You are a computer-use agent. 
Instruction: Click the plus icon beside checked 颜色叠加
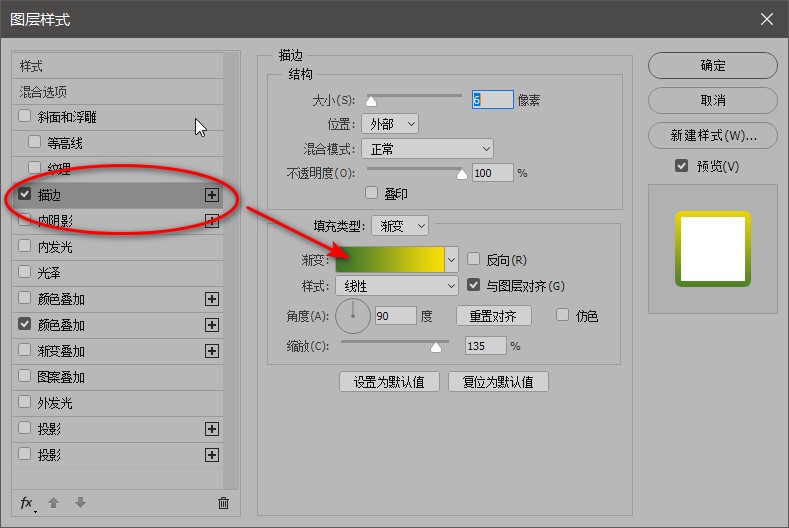(x=211, y=325)
